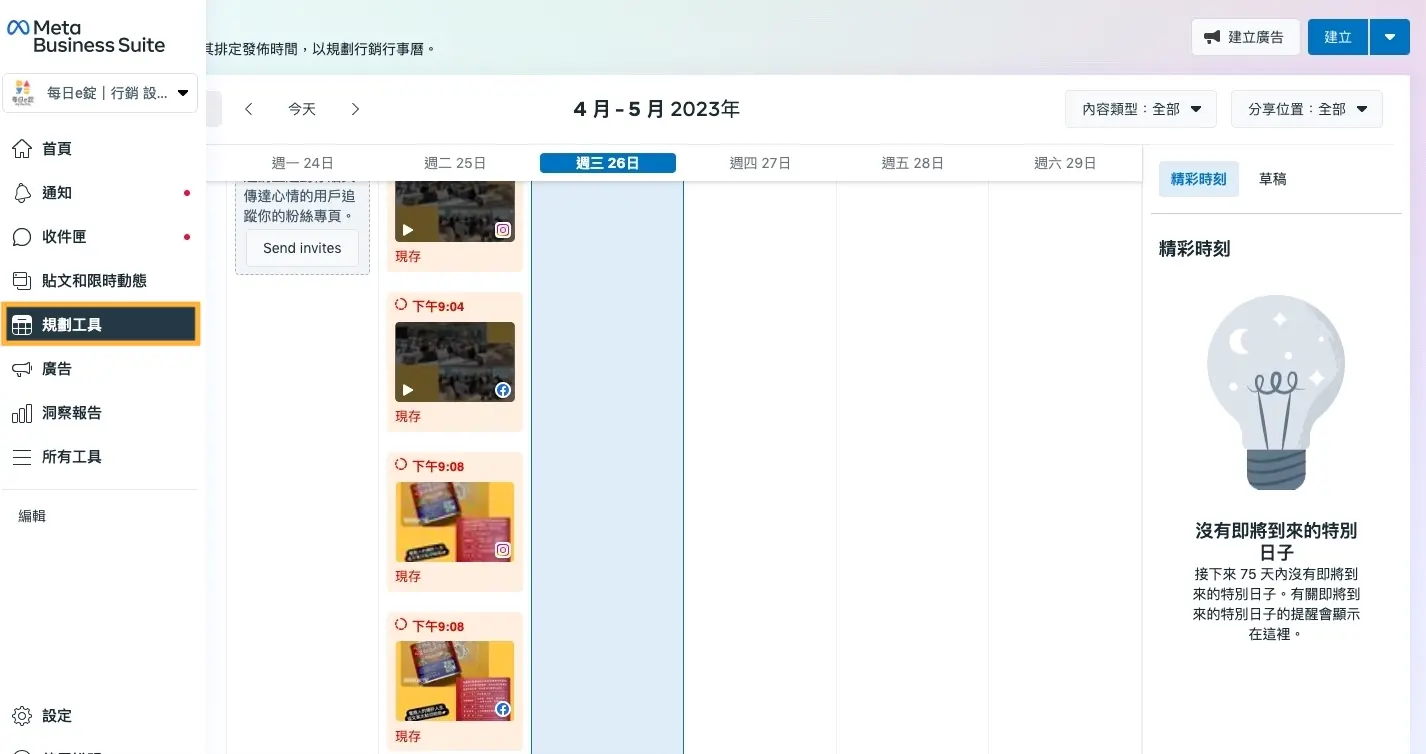Click the lightbulb illustration in 精彩時刻 panel

coord(1276,391)
